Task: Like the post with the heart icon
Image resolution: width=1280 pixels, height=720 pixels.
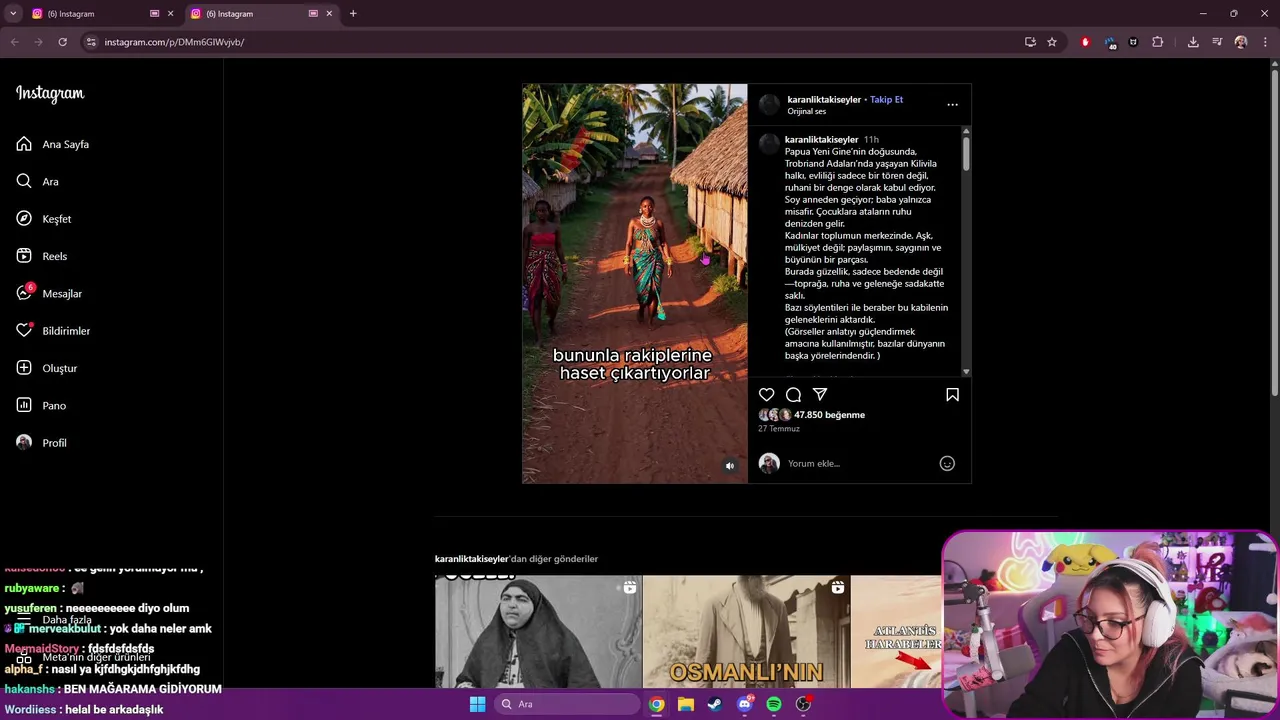Action: [767, 395]
